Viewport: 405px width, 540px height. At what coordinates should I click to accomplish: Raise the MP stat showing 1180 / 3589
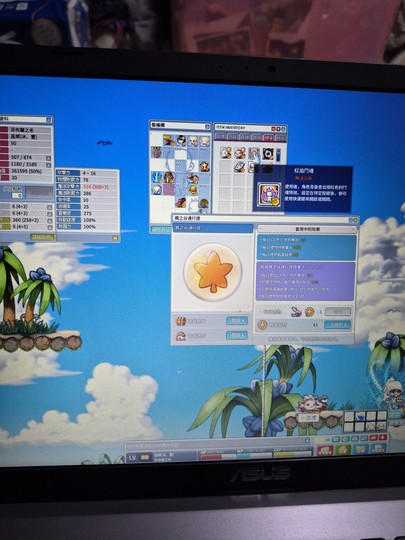(49, 164)
